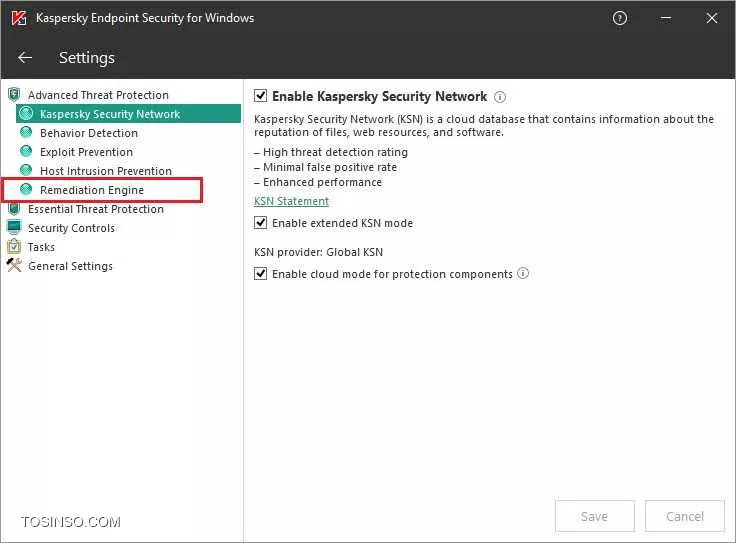Close the Kaspersky Endpoint Security window

pyautogui.click(x=712, y=18)
